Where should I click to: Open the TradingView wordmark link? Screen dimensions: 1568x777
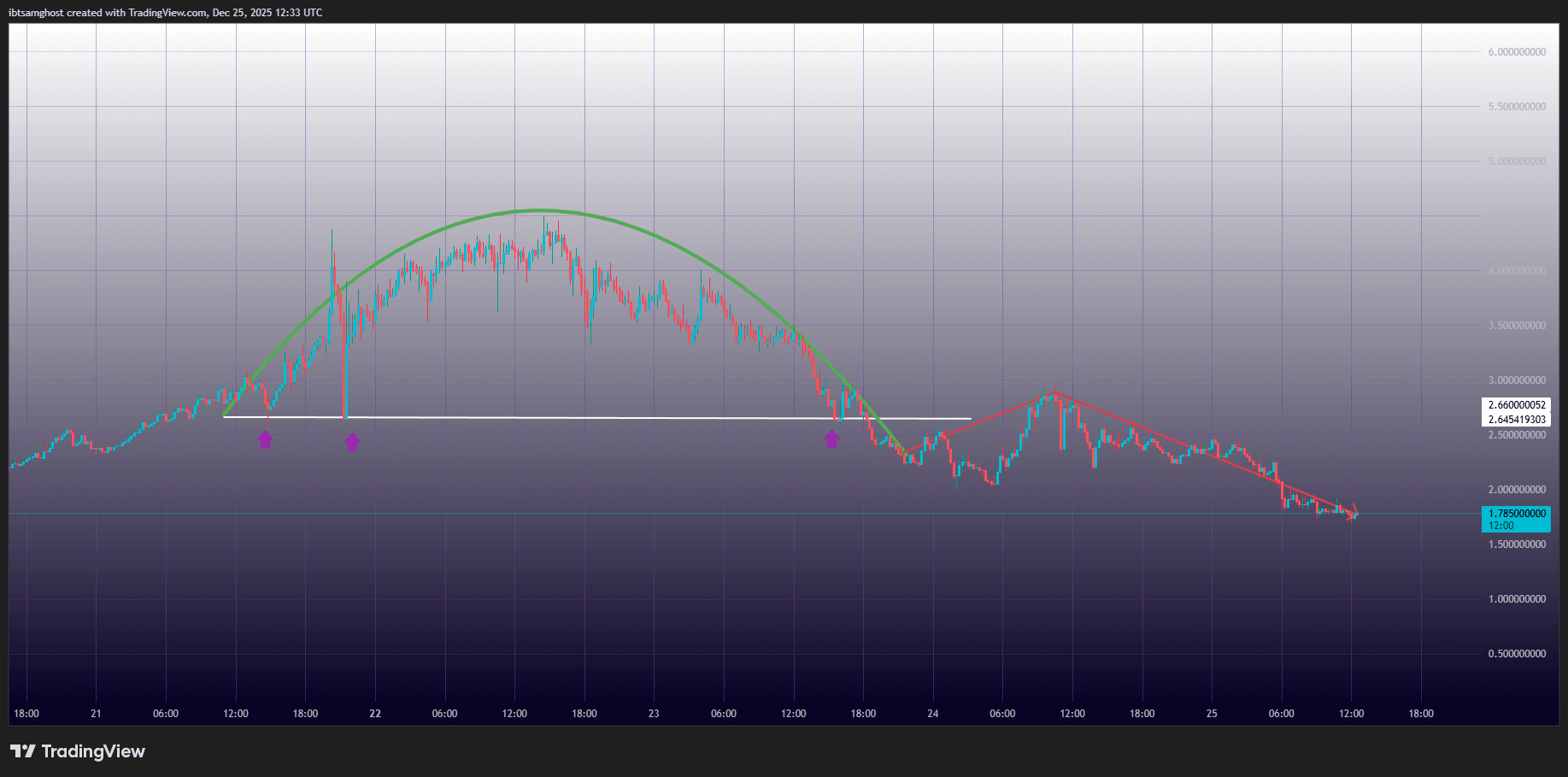93,751
